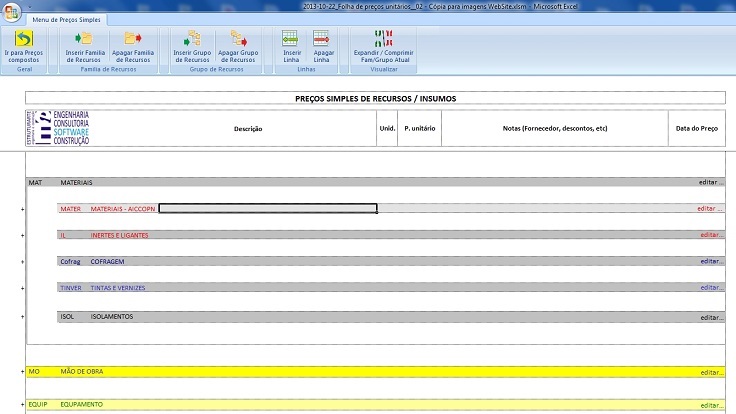Click the P. unitário column header

[418, 129]
